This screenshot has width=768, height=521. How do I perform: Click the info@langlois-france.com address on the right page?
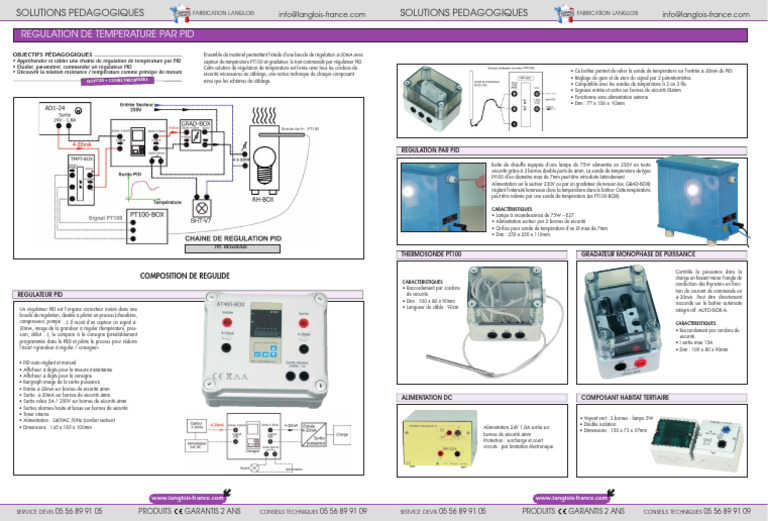pyautogui.click(x=706, y=14)
